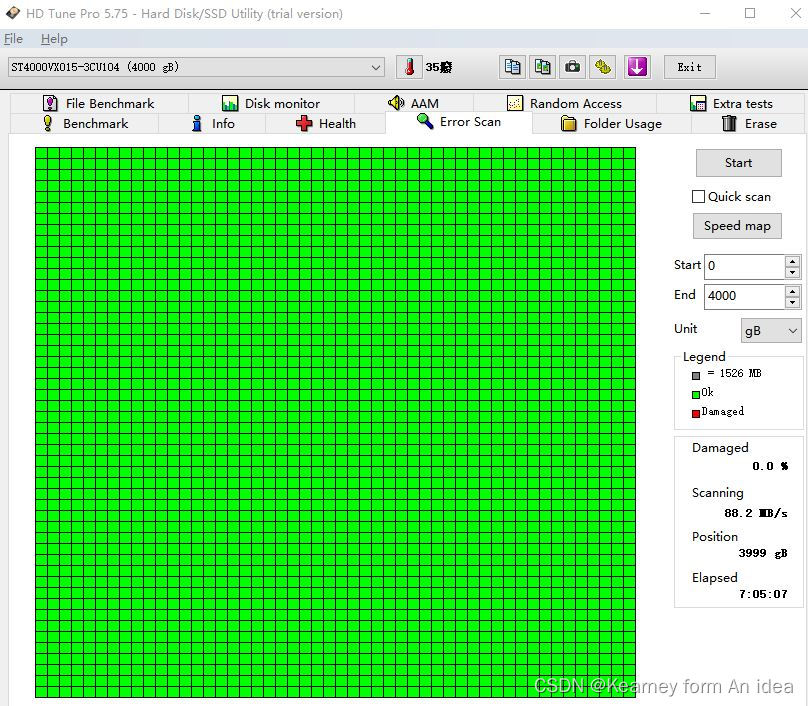Image resolution: width=808 pixels, height=706 pixels.
Task: Open the Extra tests tab
Action: pyautogui.click(x=731, y=104)
